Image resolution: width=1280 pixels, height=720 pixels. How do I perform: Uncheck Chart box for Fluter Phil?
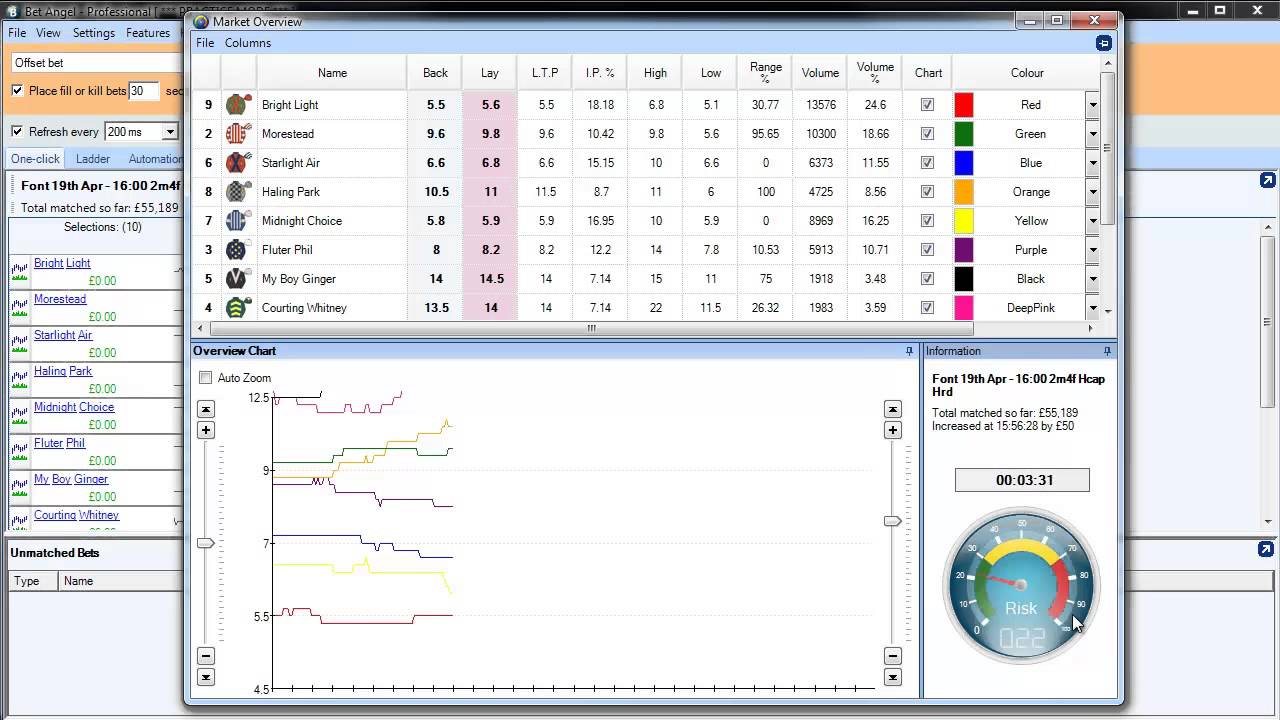(x=927, y=249)
